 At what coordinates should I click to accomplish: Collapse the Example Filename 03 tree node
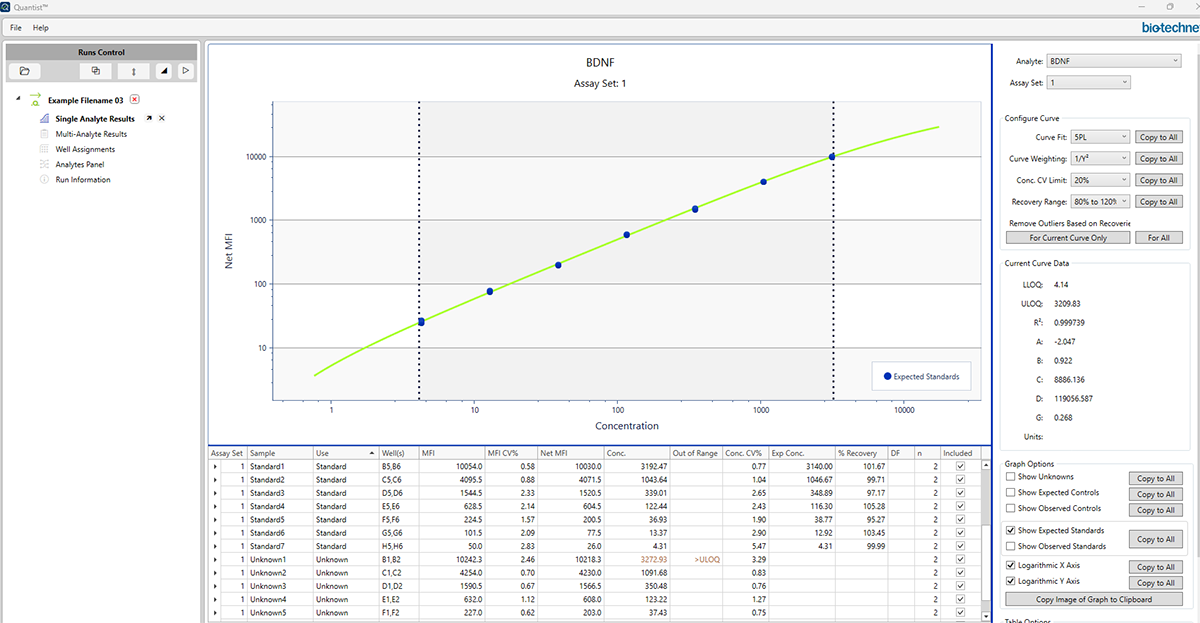[19, 98]
